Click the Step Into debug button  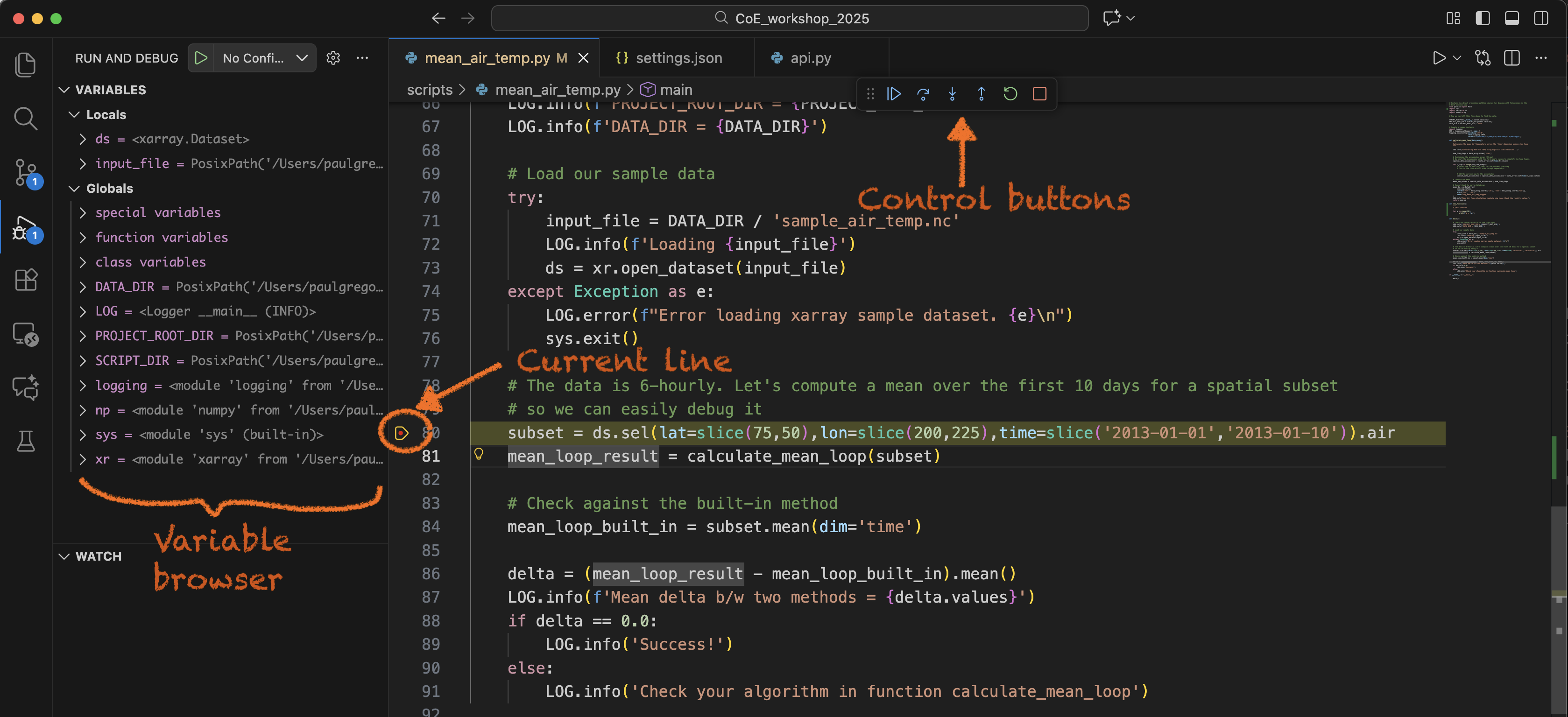pyautogui.click(x=952, y=94)
